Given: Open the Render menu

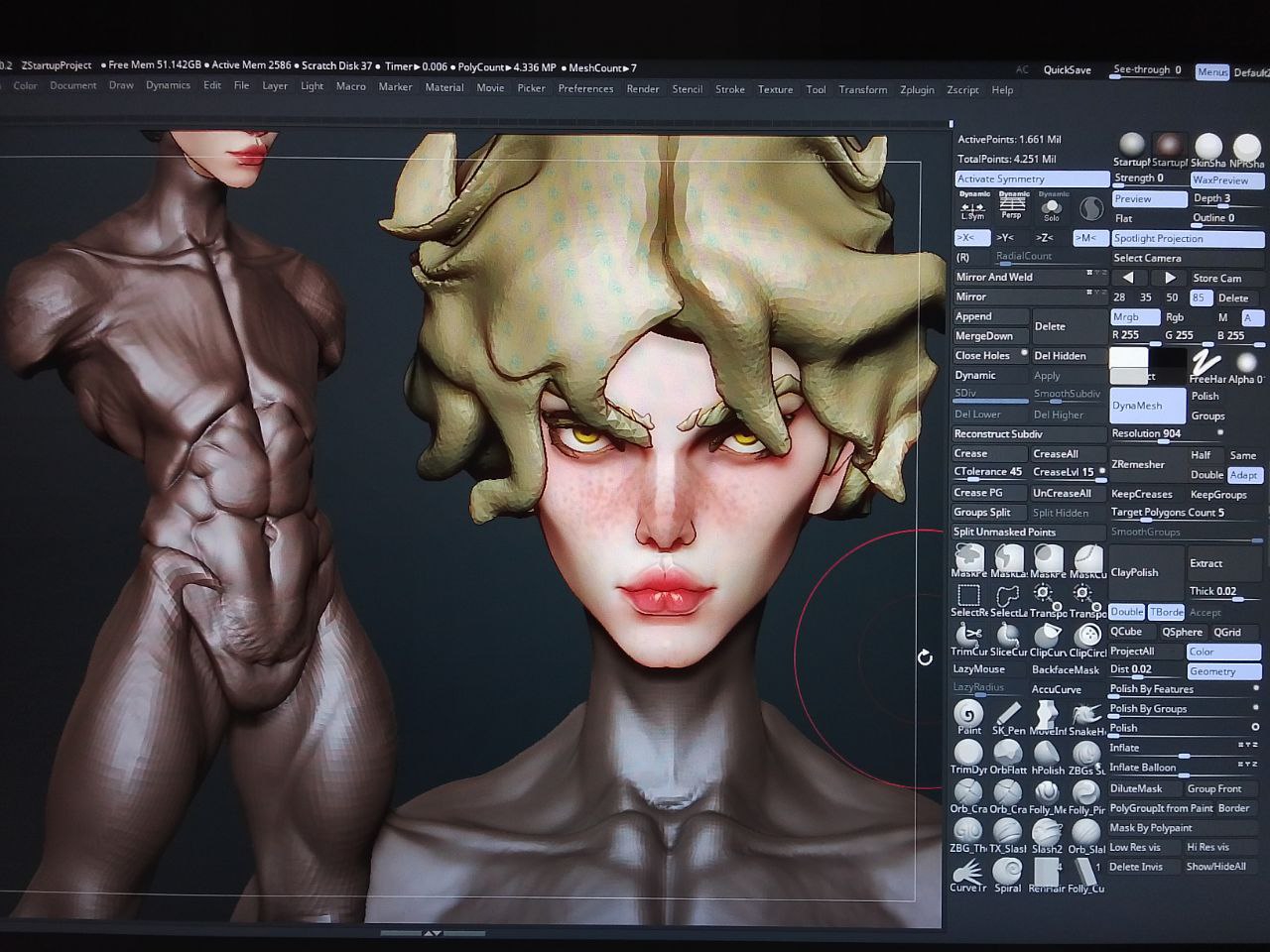Looking at the screenshot, I should click(x=642, y=89).
